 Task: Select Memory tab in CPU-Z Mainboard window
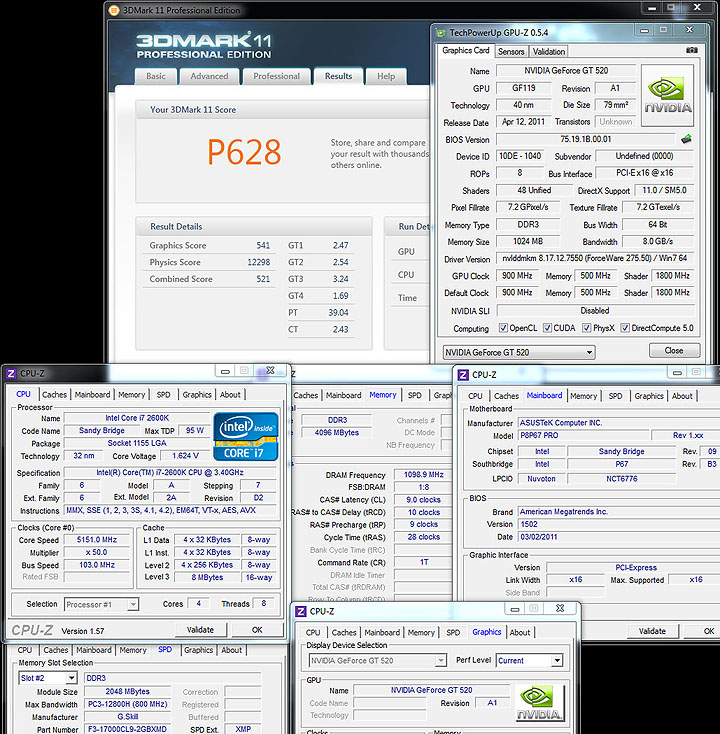point(583,396)
